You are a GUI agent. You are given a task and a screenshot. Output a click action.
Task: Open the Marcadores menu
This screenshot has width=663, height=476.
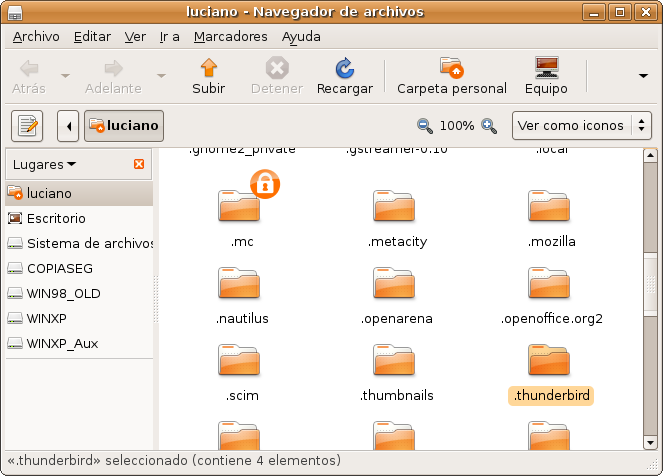[230, 36]
